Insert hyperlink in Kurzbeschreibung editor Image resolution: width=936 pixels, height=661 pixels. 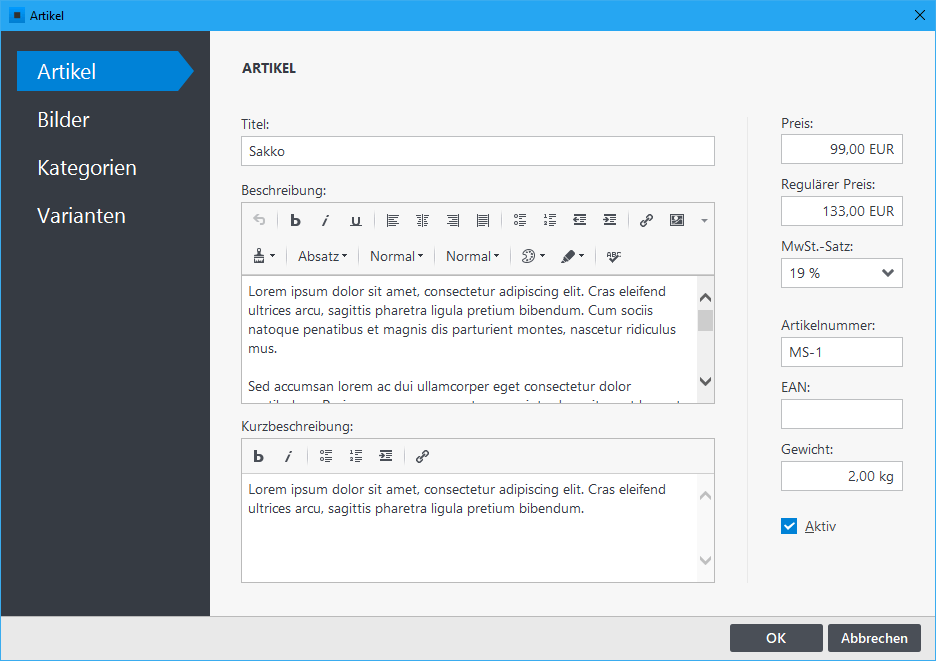pyautogui.click(x=422, y=456)
